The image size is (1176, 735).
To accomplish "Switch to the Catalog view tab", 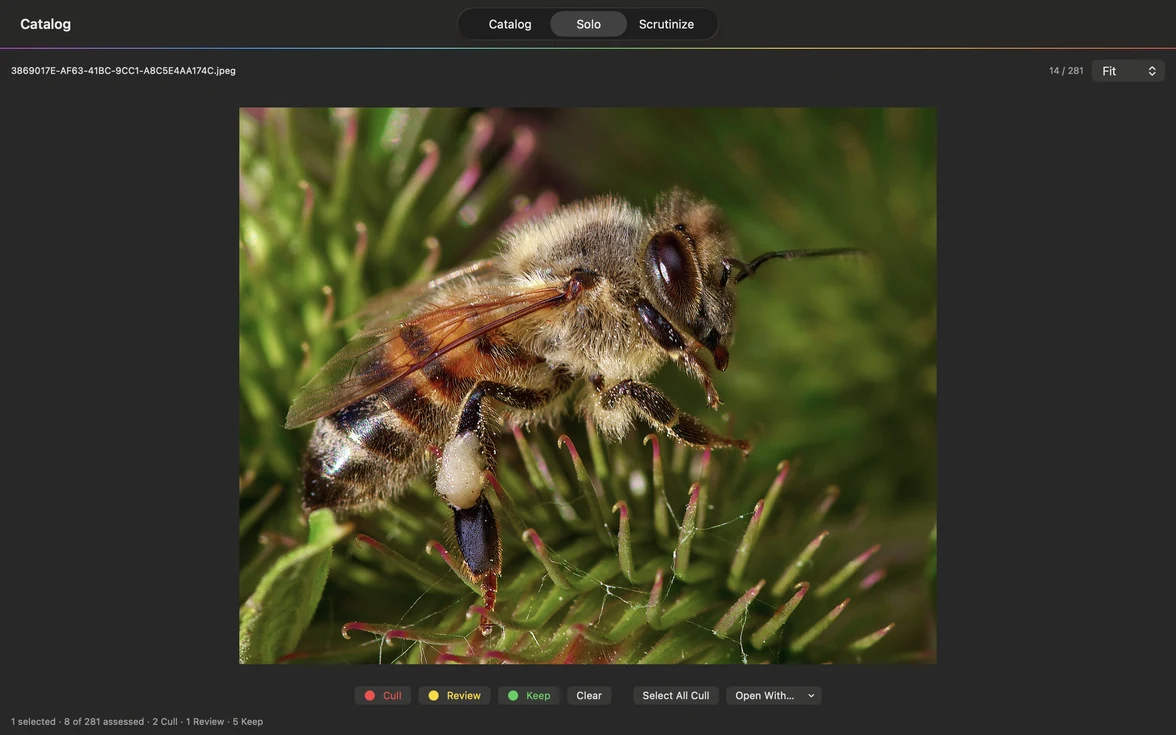I will click(x=510, y=24).
